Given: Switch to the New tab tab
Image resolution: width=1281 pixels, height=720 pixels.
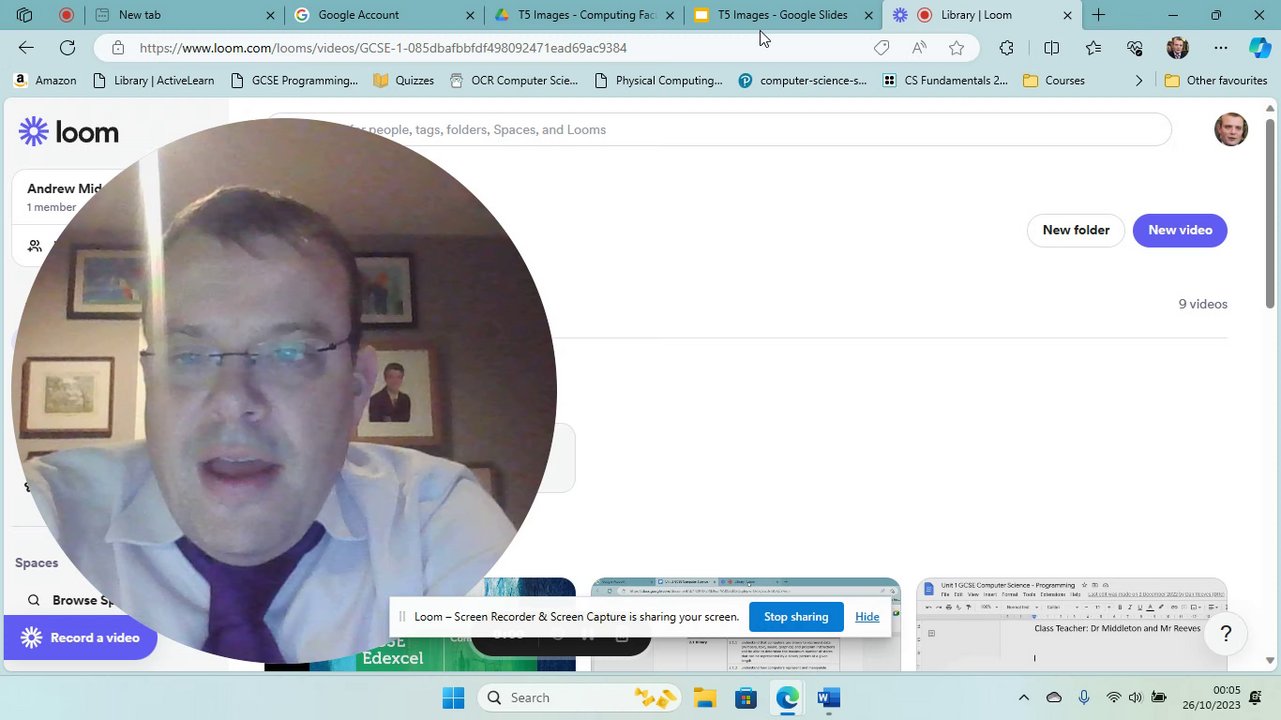Looking at the screenshot, I should point(185,15).
